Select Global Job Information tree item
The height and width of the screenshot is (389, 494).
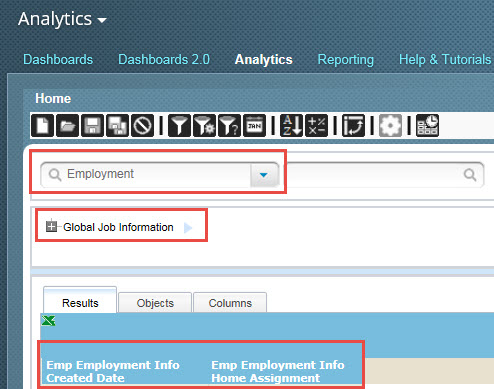pyautogui.click(x=118, y=227)
